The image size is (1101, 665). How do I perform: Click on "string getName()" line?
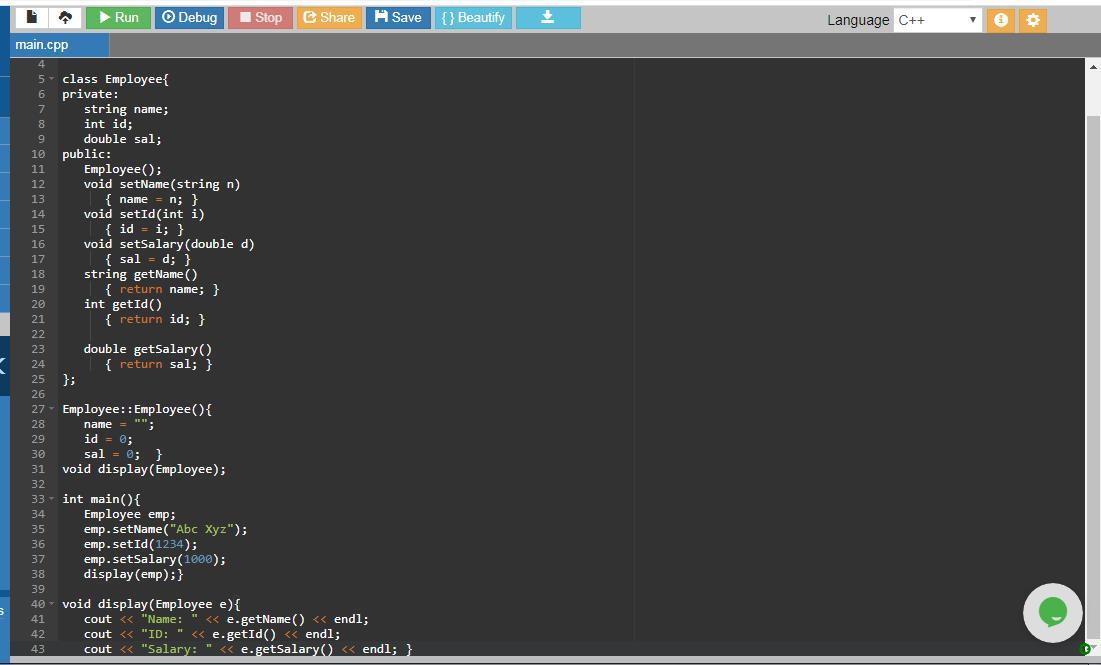(x=140, y=274)
